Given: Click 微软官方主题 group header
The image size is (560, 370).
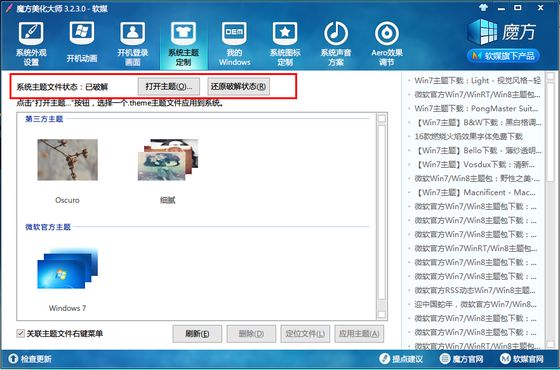Looking at the screenshot, I should coord(48,227).
